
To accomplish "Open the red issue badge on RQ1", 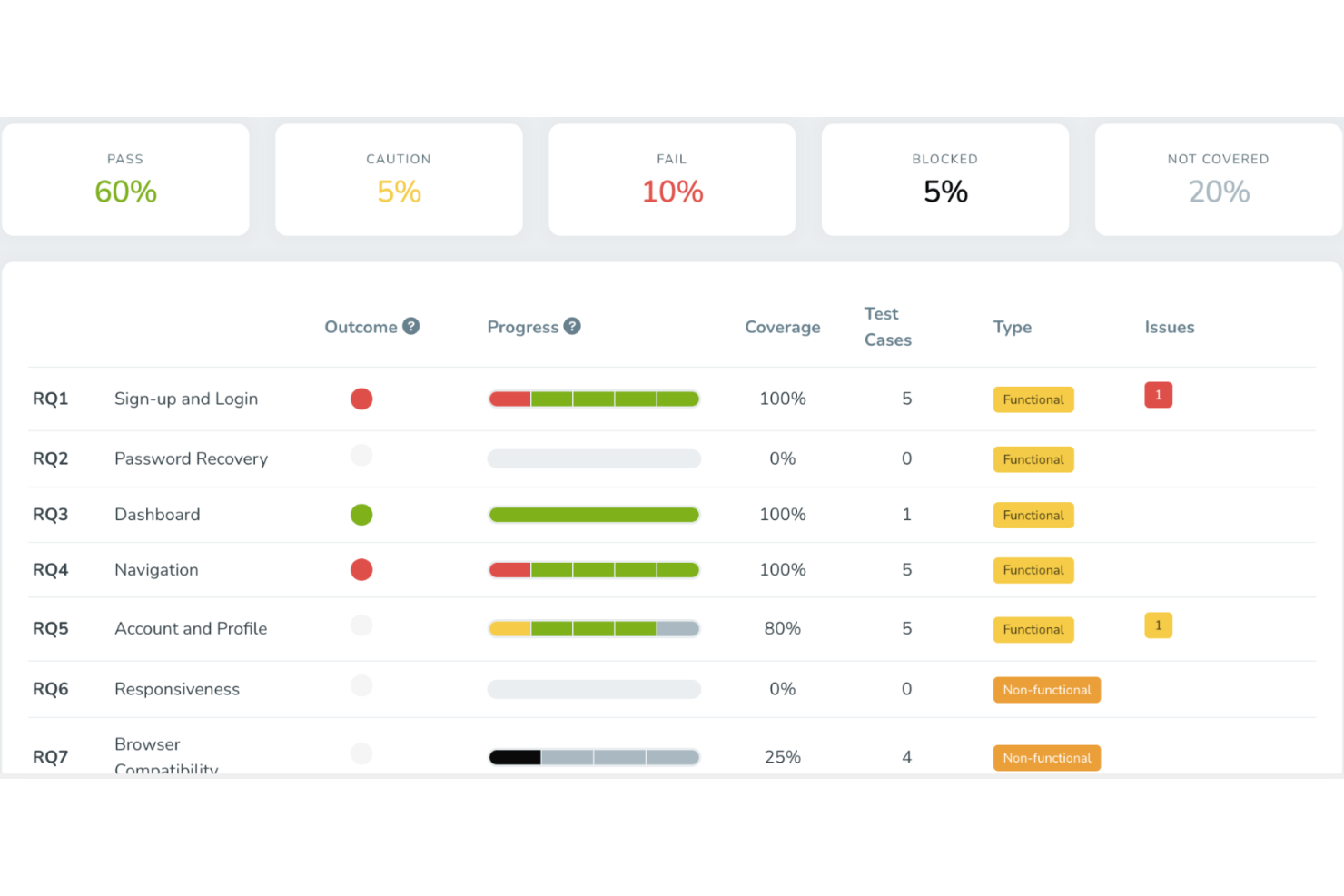I will tap(1158, 395).
